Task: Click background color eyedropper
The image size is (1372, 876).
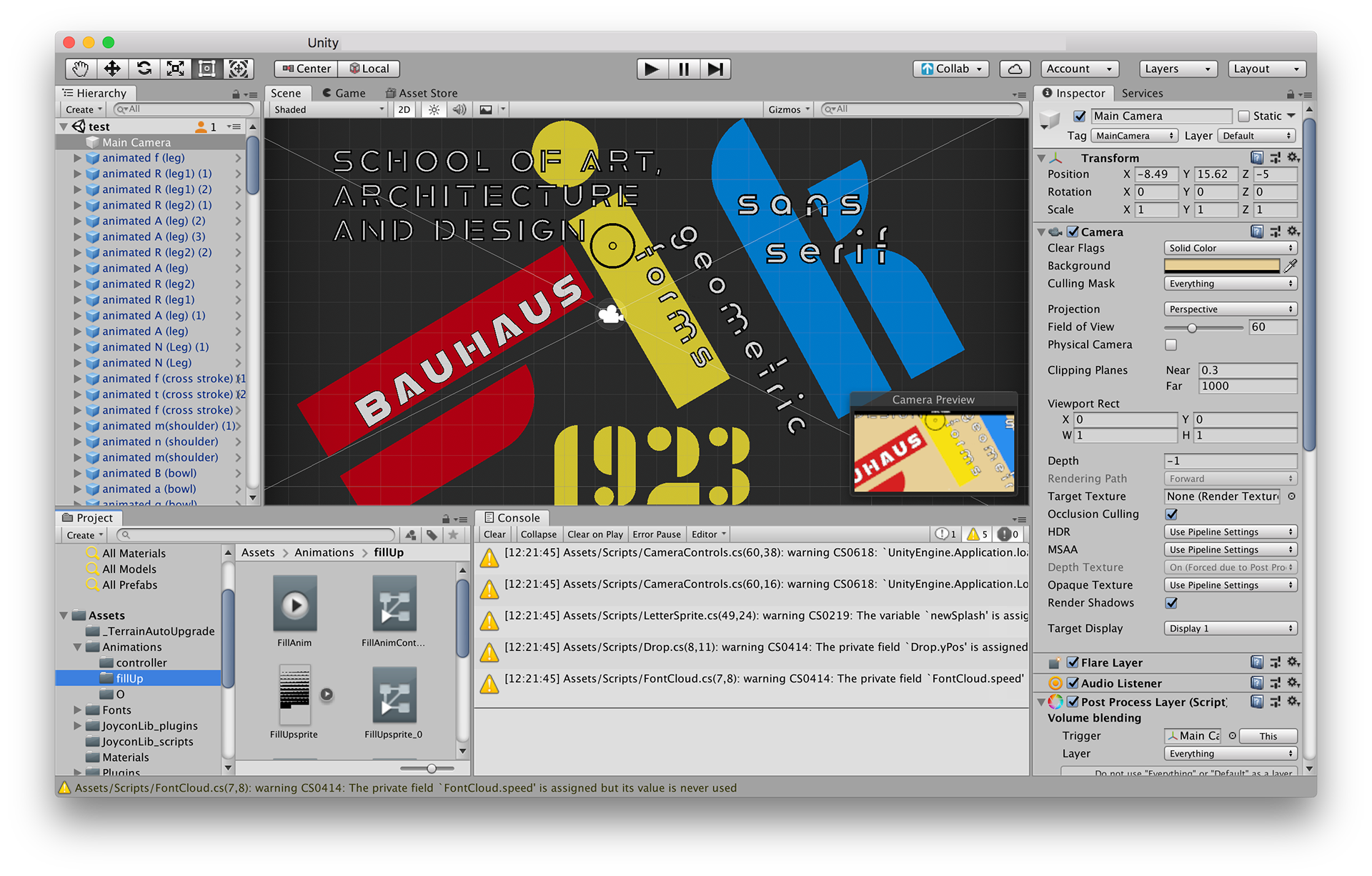Action: click(1291, 266)
